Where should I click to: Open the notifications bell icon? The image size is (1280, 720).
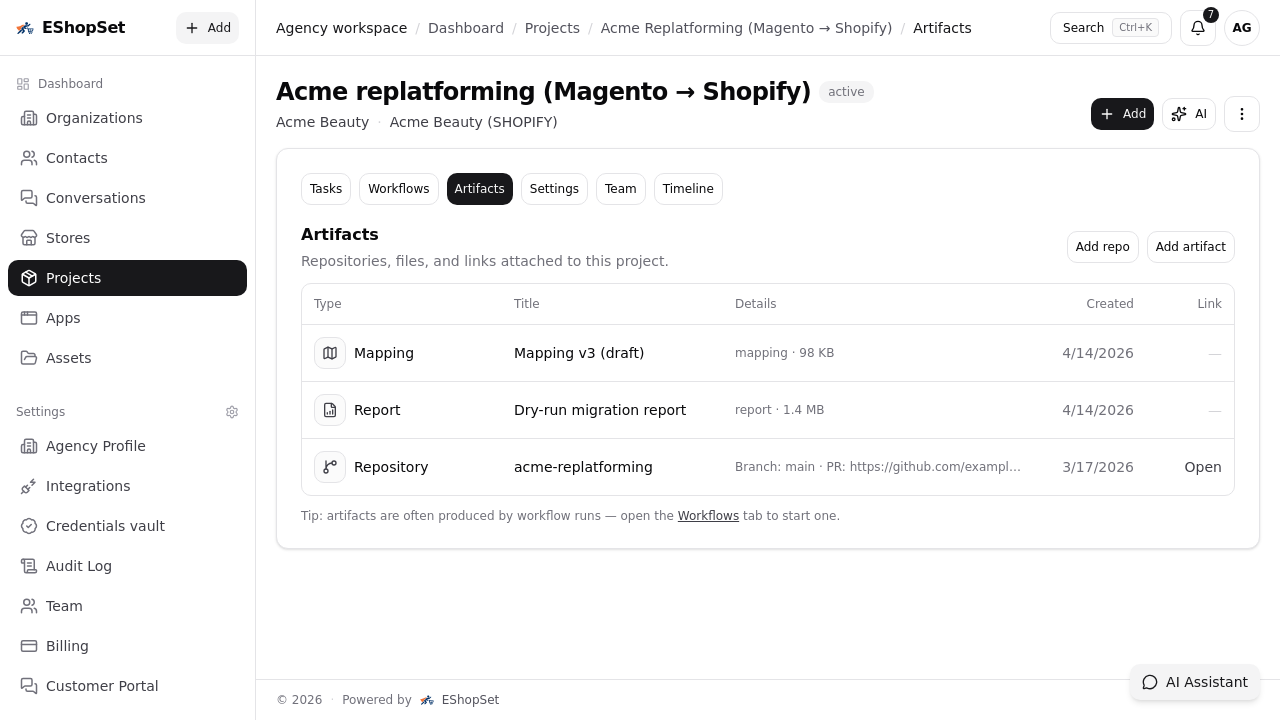[x=1197, y=28]
